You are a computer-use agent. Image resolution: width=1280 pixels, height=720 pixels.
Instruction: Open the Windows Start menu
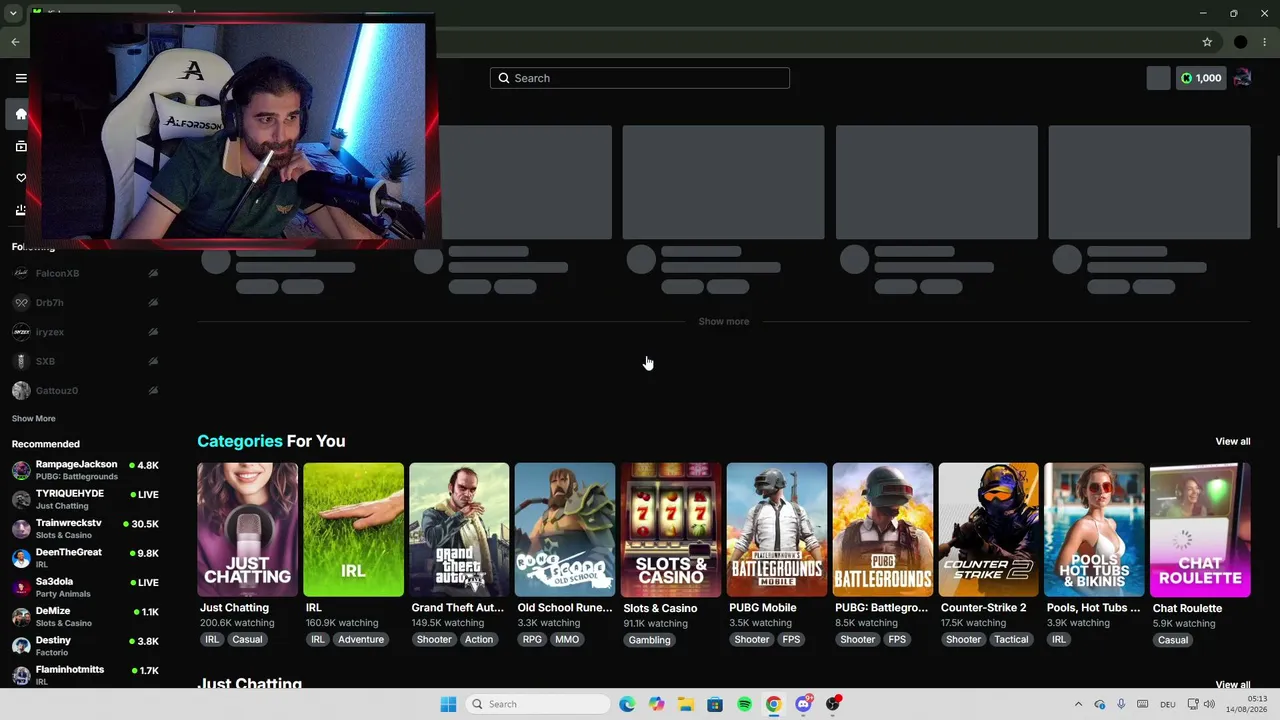click(448, 704)
